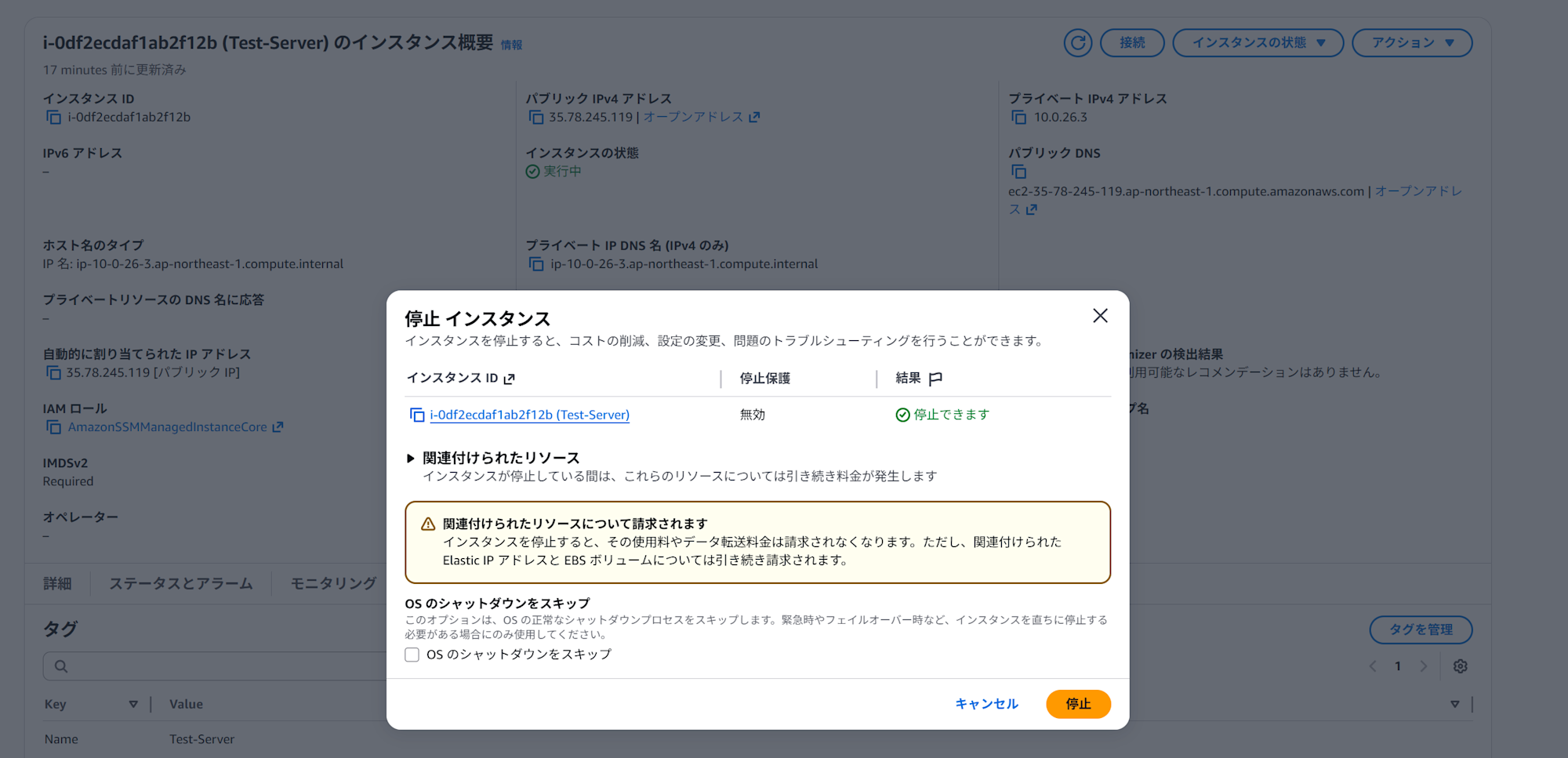Switch to the モニタリング tab
The image size is (1568, 758).
tap(333, 583)
